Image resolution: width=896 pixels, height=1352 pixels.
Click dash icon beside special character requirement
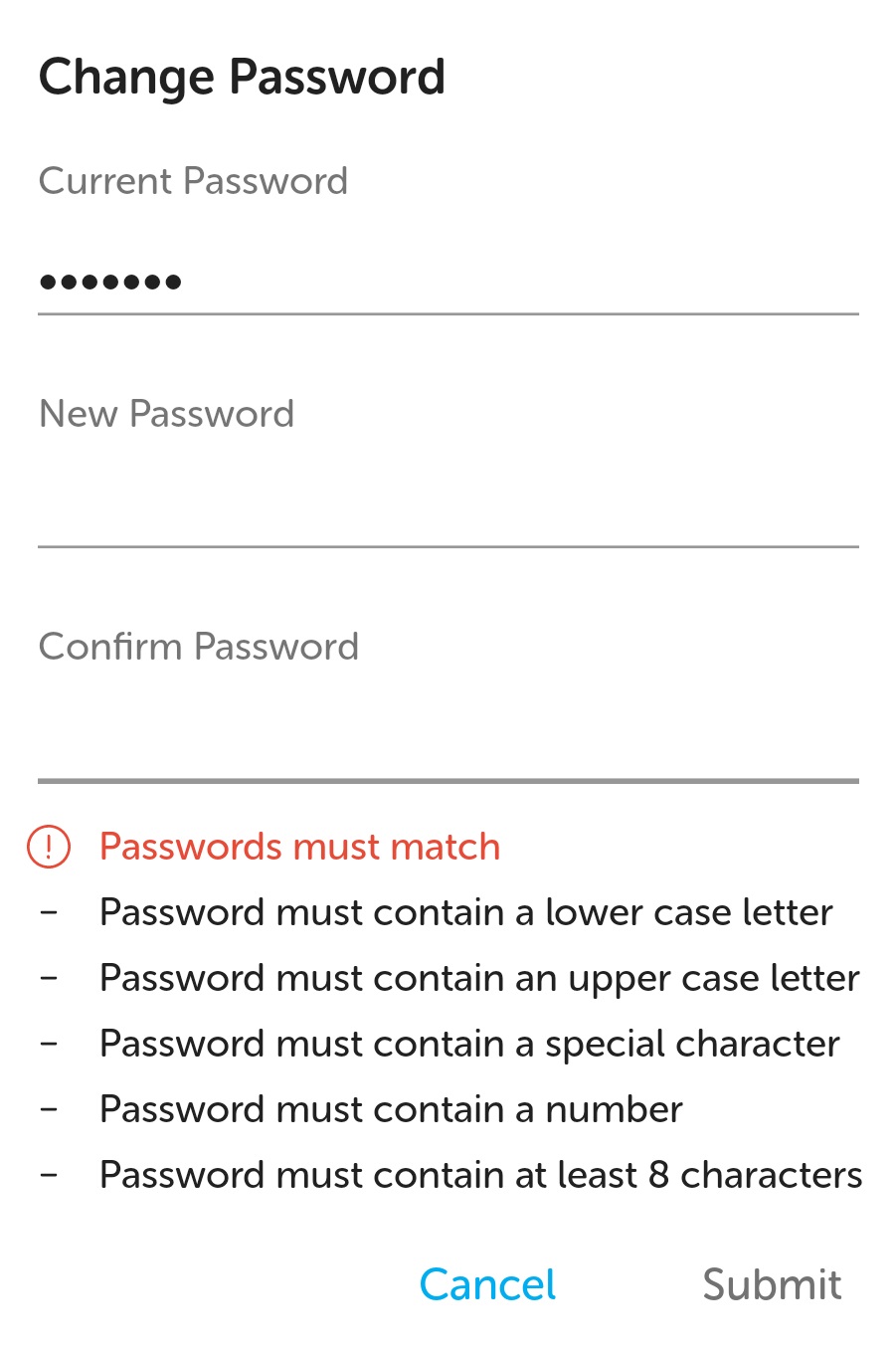[x=49, y=1043]
